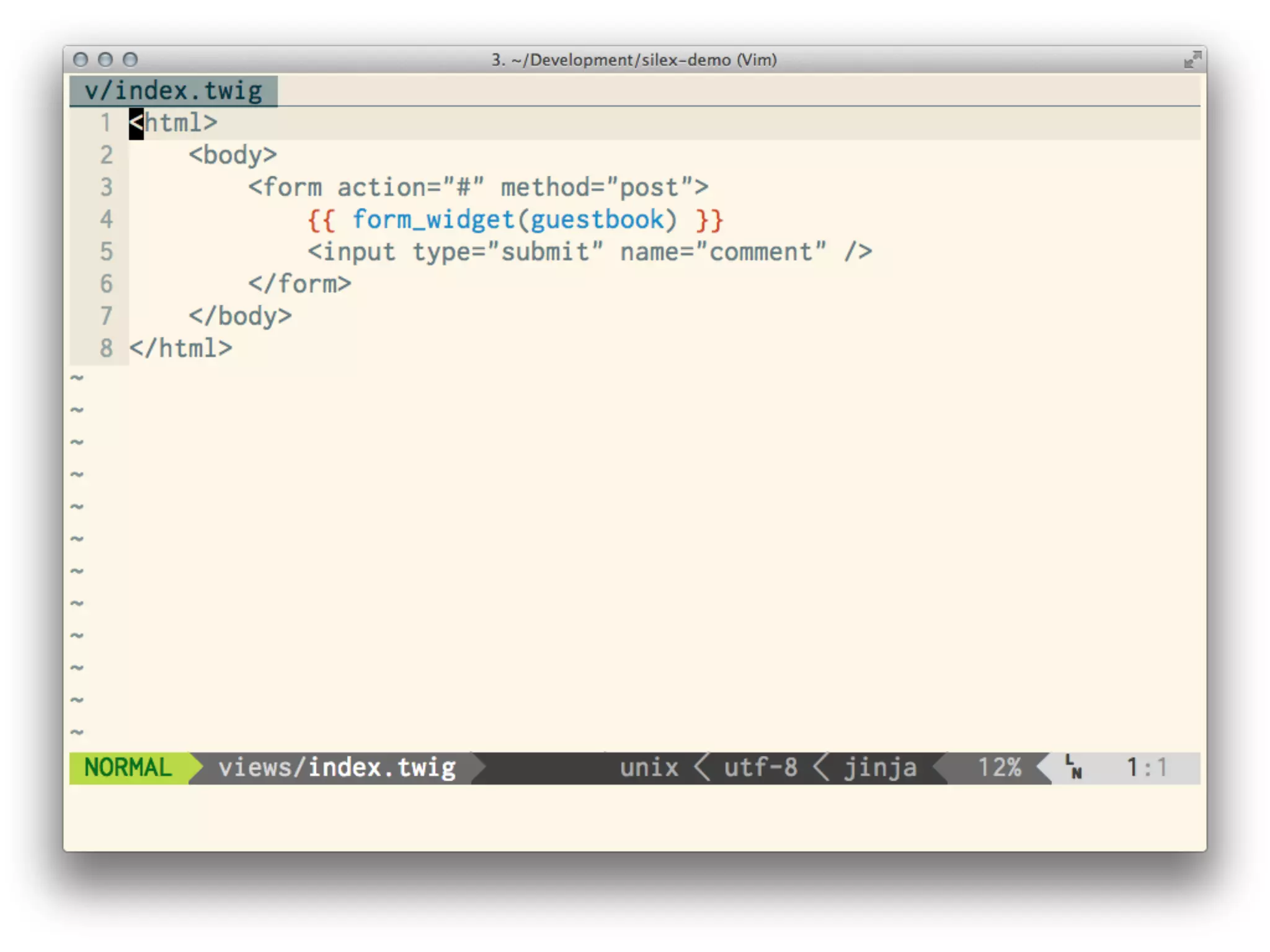This screenshot has width=1270, height=952.
Task: Click the jinja filetype segment
Action: [x=880, y=767]
